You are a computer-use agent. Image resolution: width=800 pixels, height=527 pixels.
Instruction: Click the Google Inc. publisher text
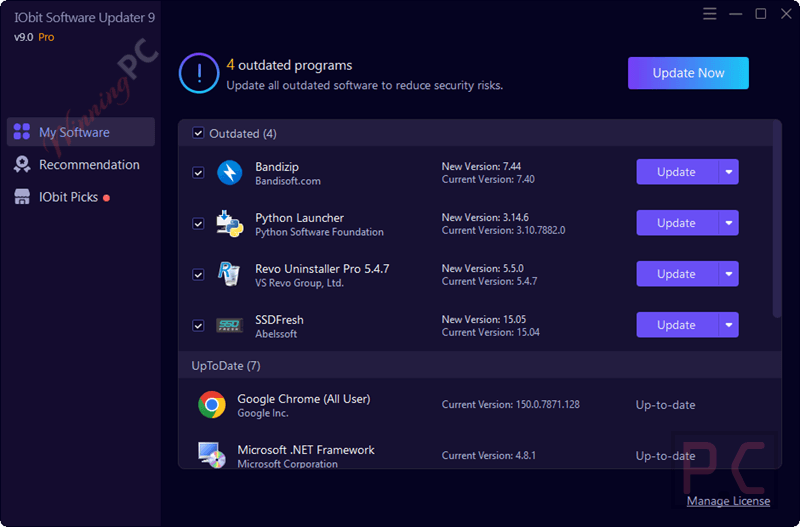(263, 413)
